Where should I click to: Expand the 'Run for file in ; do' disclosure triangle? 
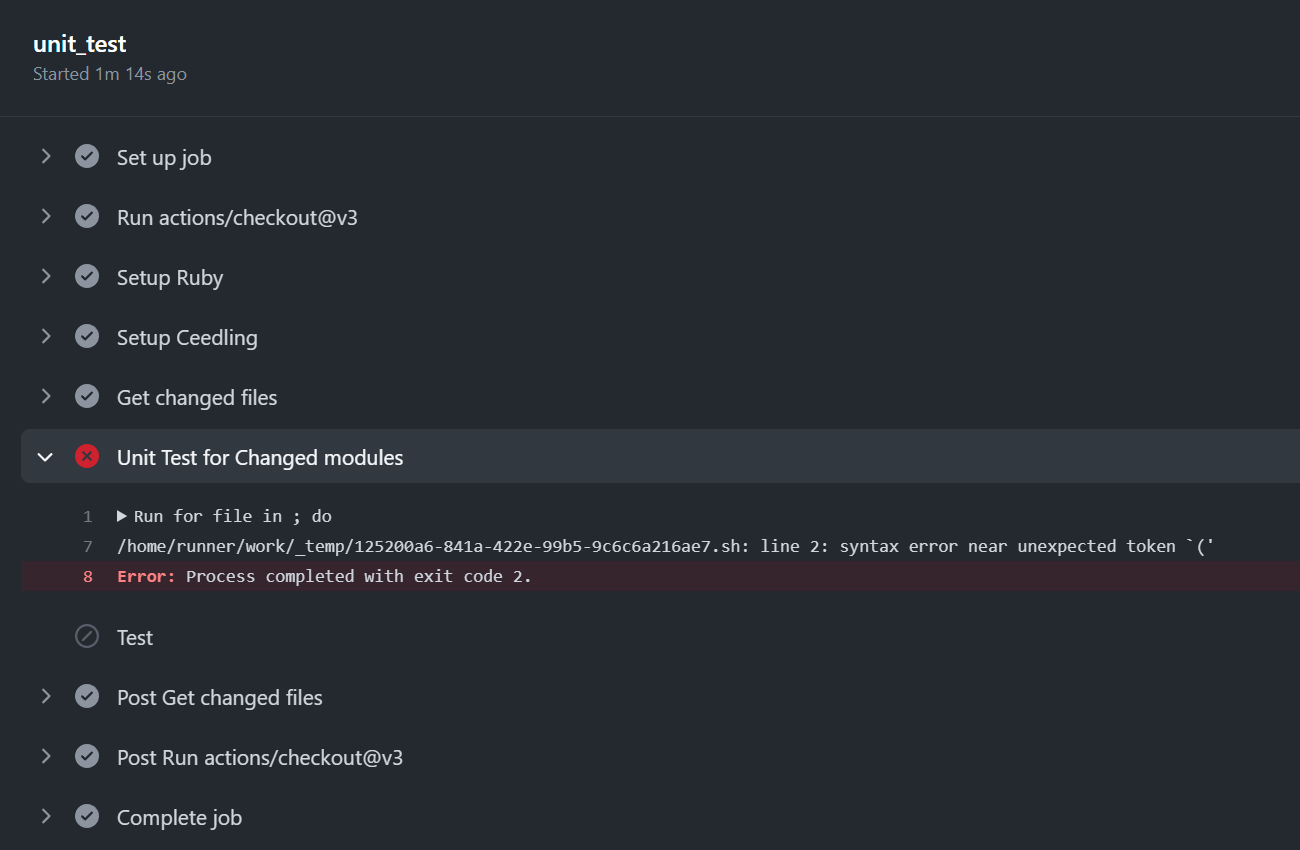122,516
